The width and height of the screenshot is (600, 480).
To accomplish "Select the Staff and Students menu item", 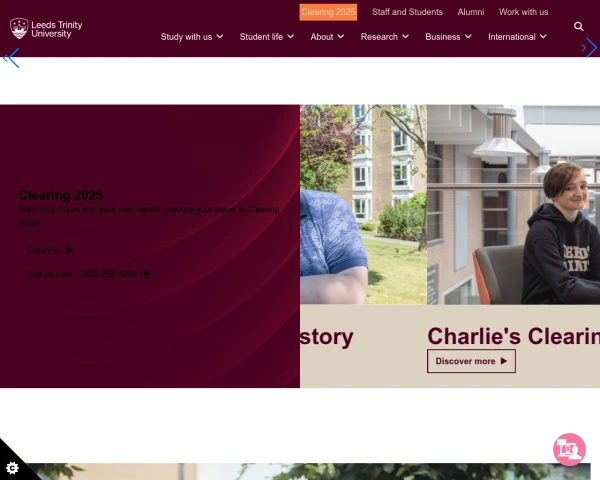I will (407, 12).
